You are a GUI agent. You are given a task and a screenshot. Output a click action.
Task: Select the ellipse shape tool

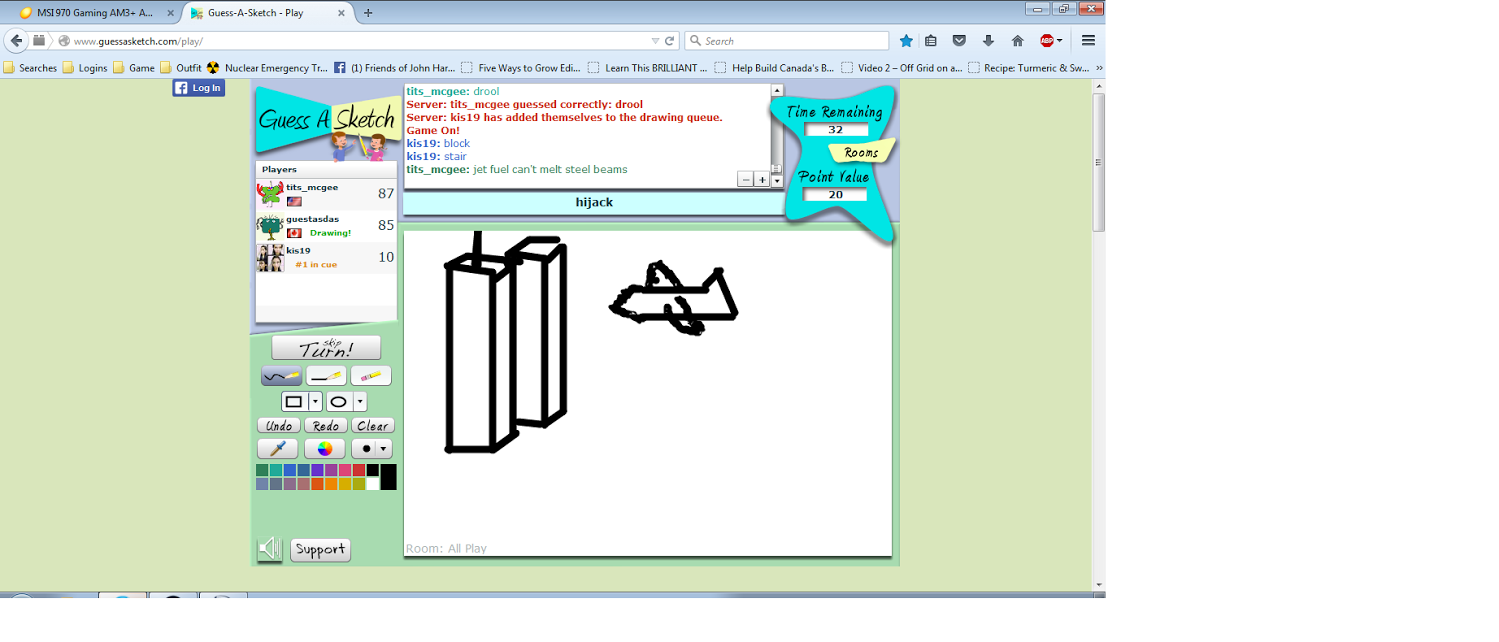(x=340, y=400)
